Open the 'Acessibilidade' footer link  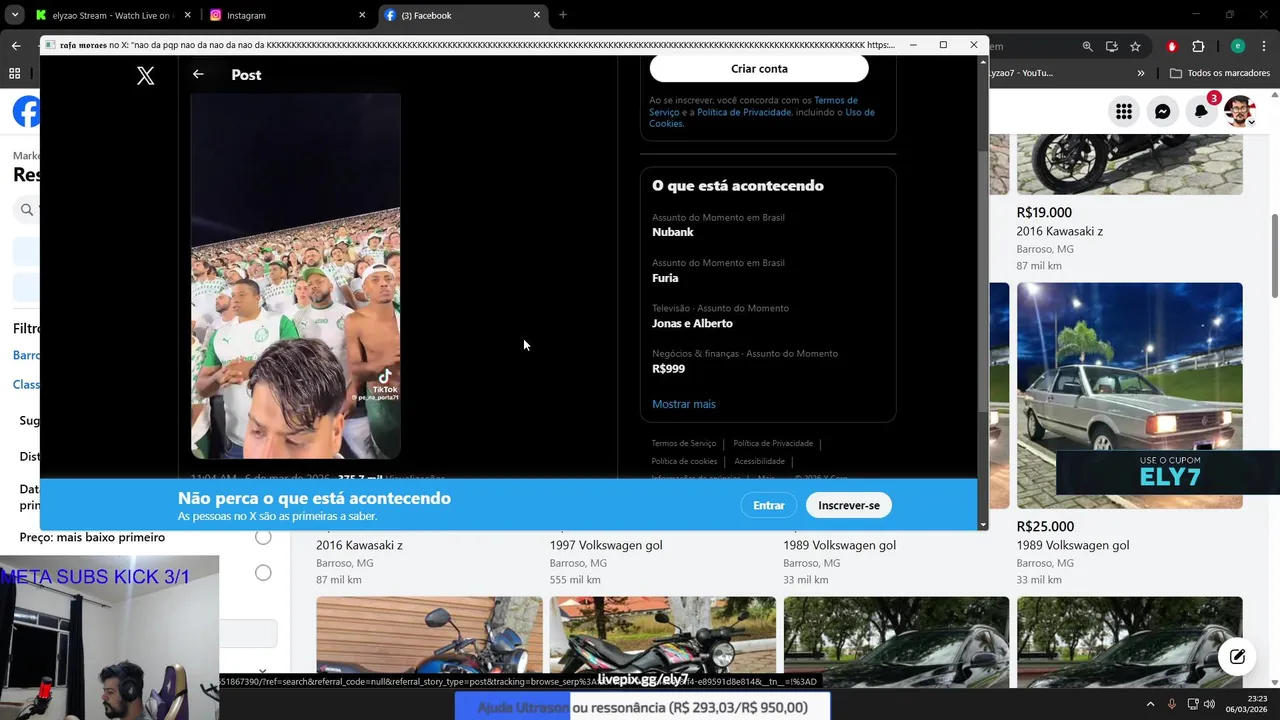[x=759, y=461]
